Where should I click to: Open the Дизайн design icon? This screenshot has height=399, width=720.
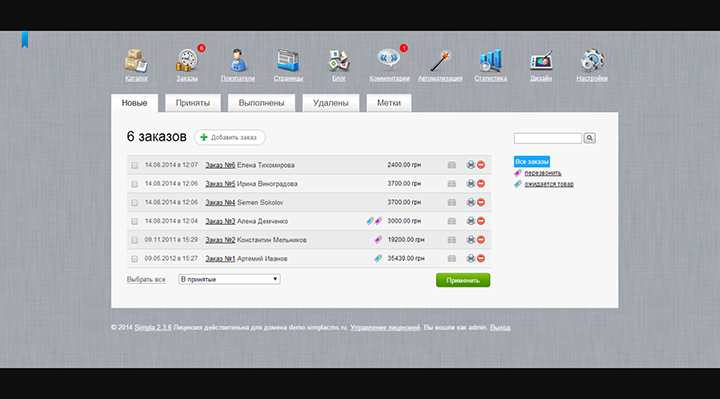541,61
